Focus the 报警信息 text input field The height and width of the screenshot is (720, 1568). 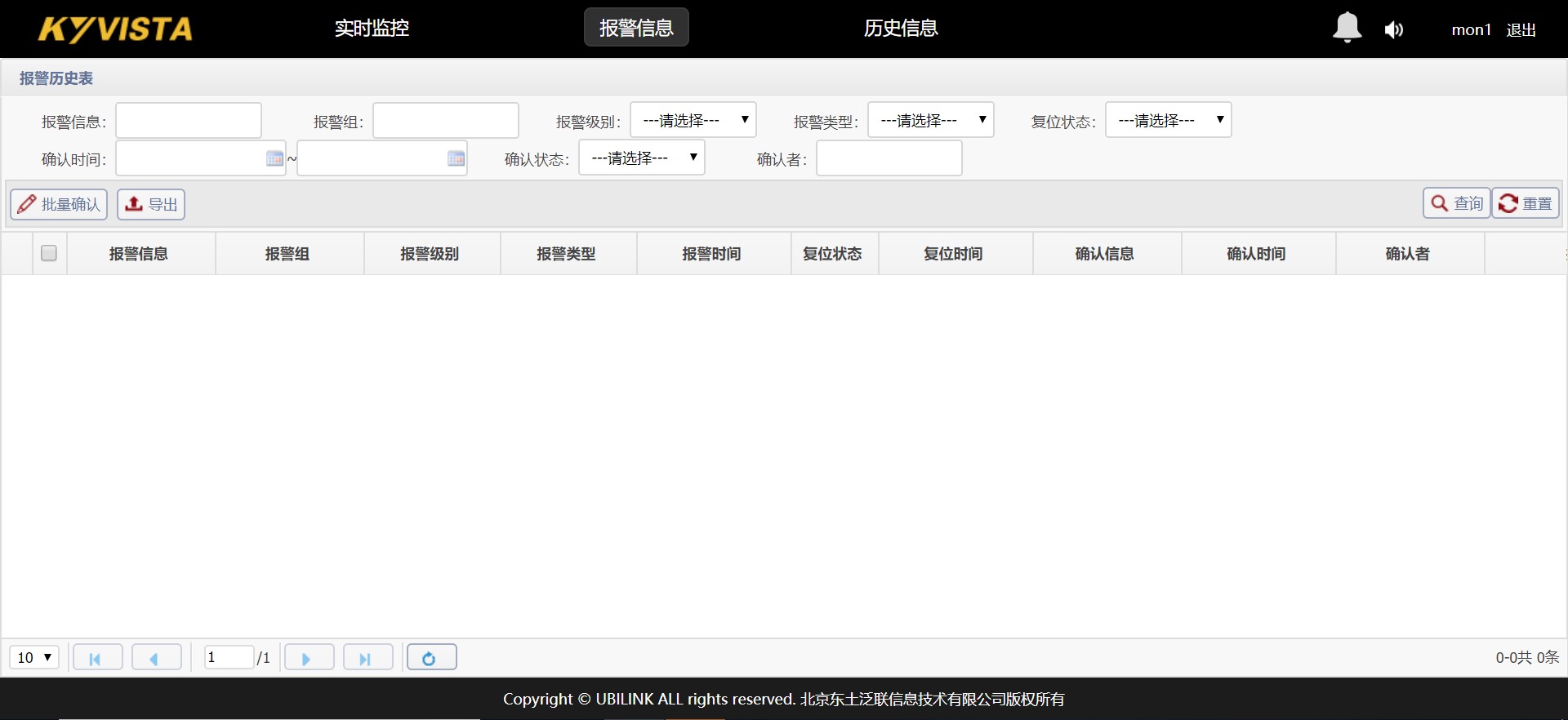pyautogui.click(x=189, y=121)
